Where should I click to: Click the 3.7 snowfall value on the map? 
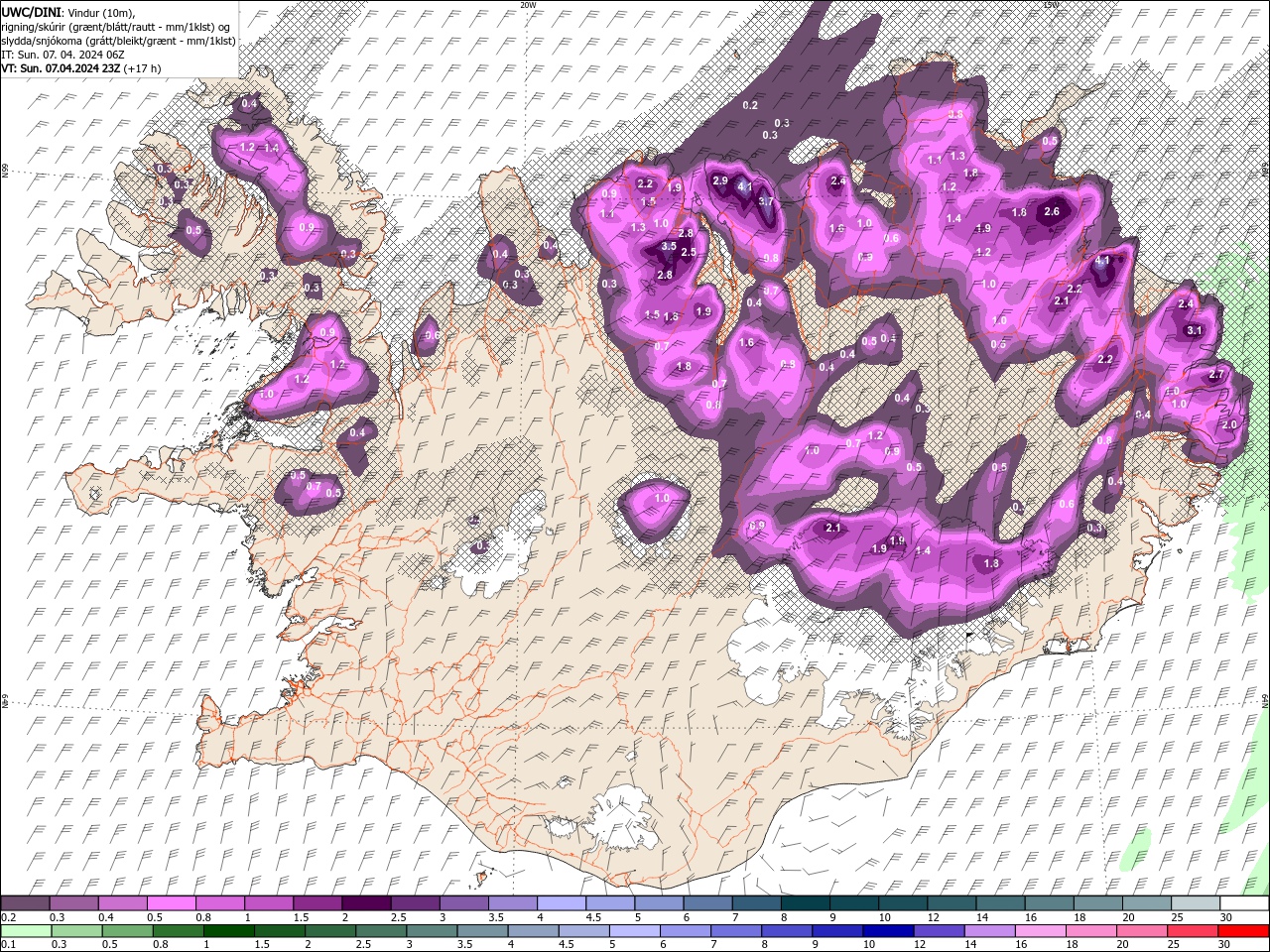(766, 201)
